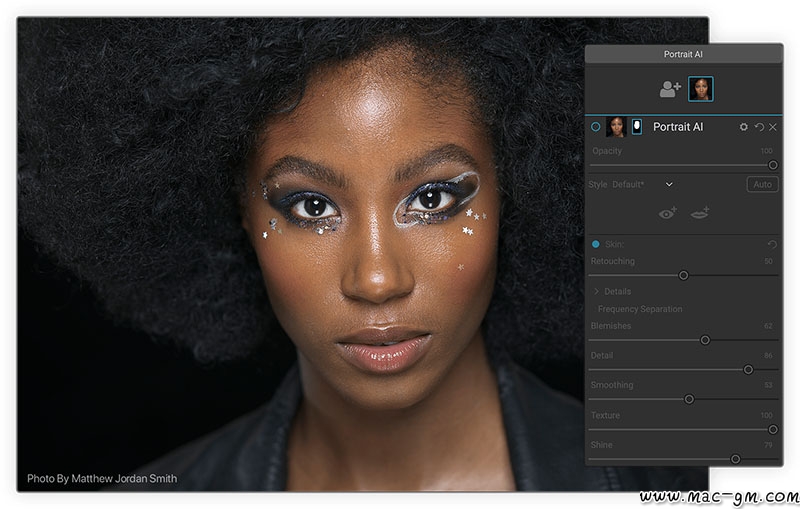Adjust the Opacity slider handle
800x509 pixels.
pyautogui.click(x=773, y=165)
